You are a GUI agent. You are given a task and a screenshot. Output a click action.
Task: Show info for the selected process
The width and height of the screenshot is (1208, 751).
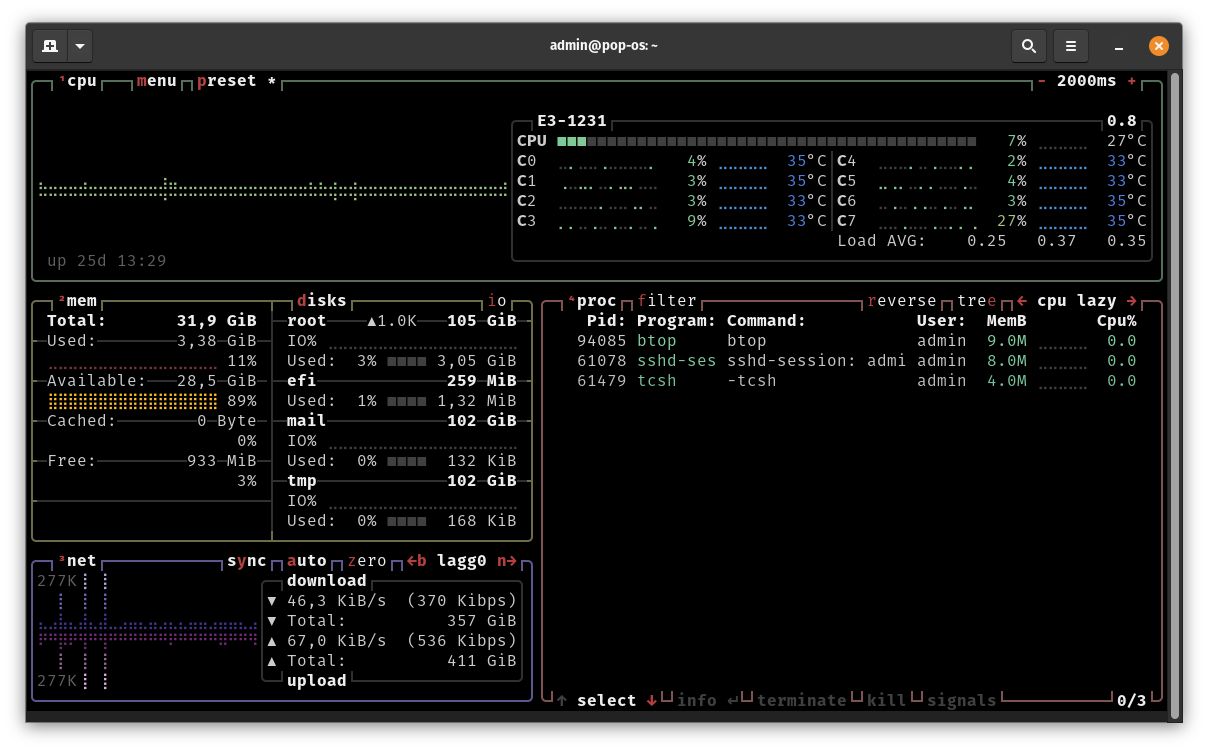pos(697,701)
